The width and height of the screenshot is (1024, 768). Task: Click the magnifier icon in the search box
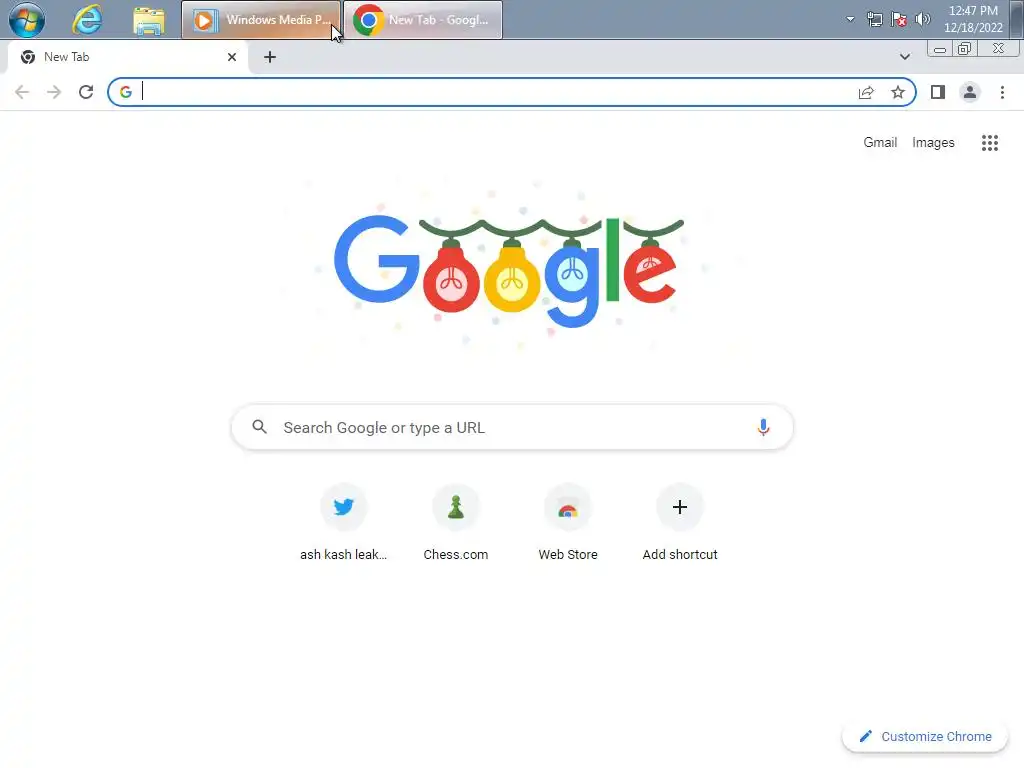(259, 427)
